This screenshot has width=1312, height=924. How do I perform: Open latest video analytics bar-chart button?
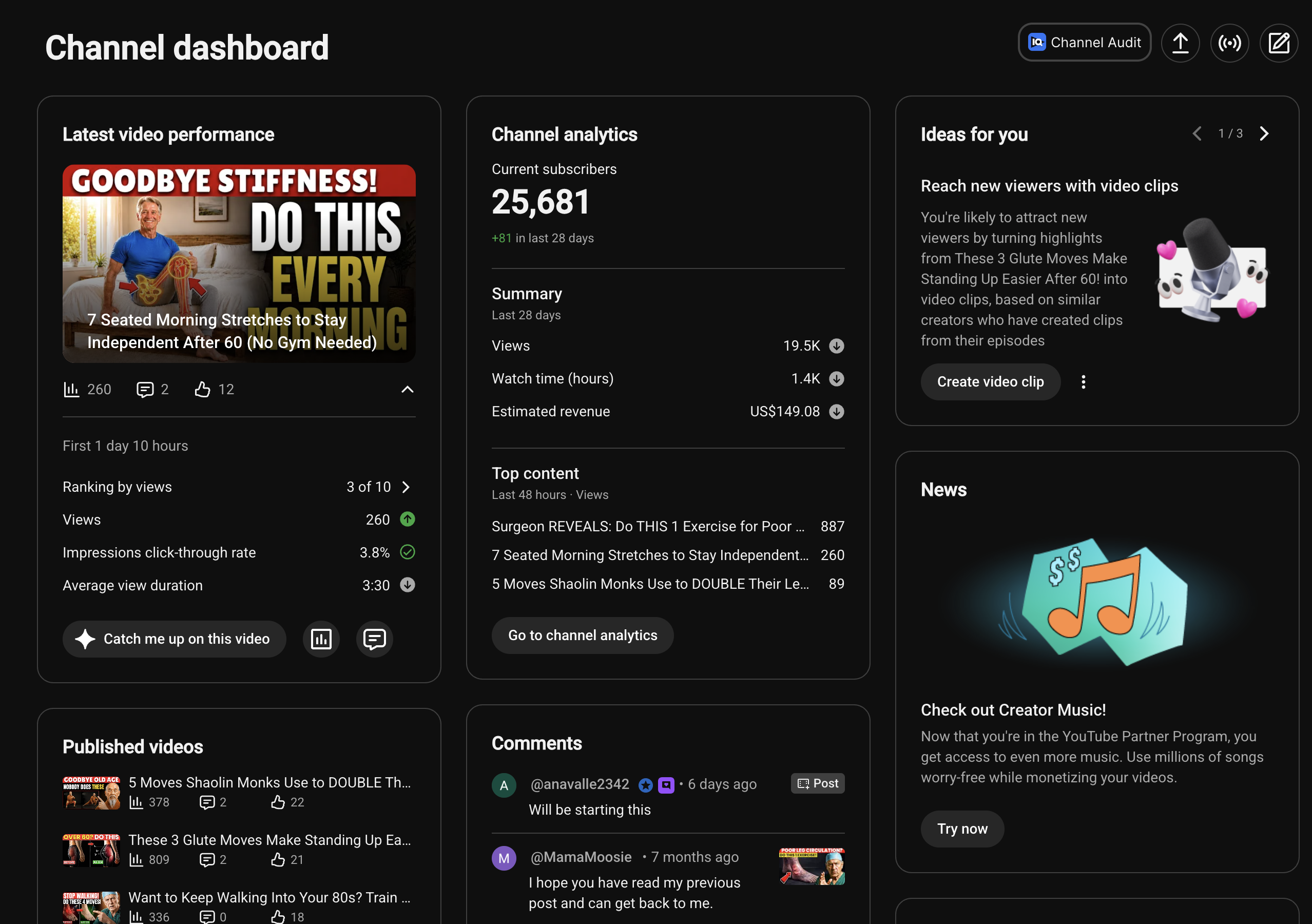click(321, 639)
